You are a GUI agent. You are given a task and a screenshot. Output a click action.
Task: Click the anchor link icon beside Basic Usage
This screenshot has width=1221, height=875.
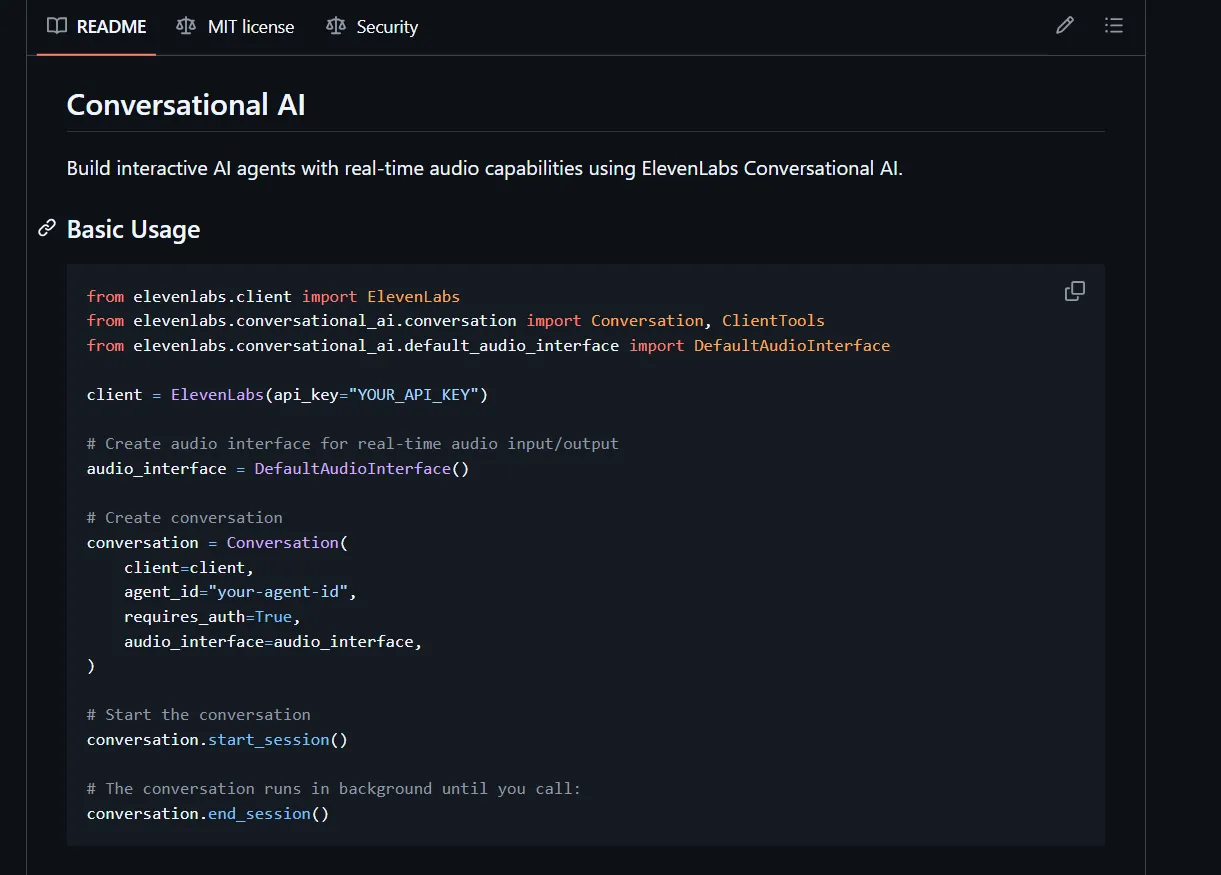(47, 229)
